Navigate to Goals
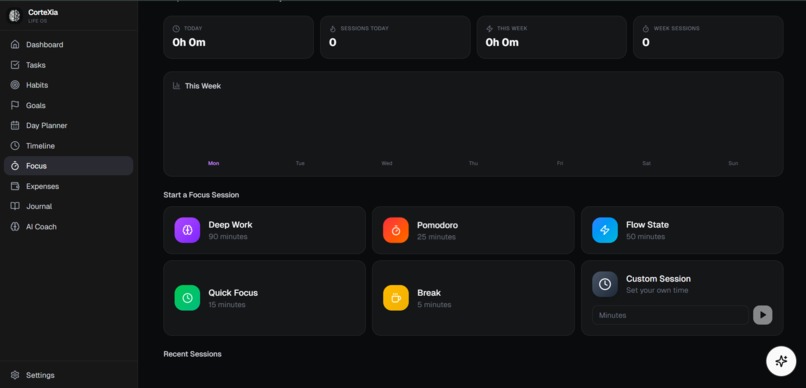Image resolution: width=806 pixels, height=388 pixels. (x=68, y=105)
